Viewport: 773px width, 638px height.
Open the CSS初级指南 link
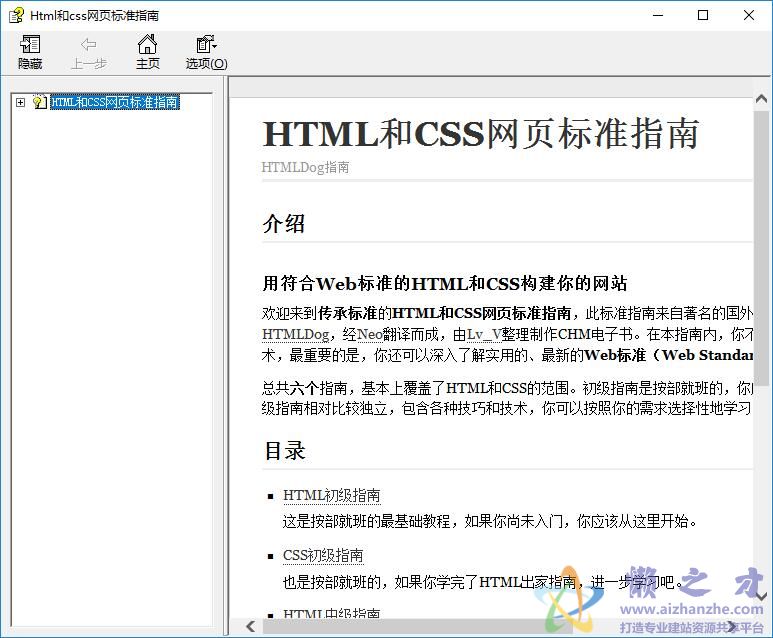323,556
